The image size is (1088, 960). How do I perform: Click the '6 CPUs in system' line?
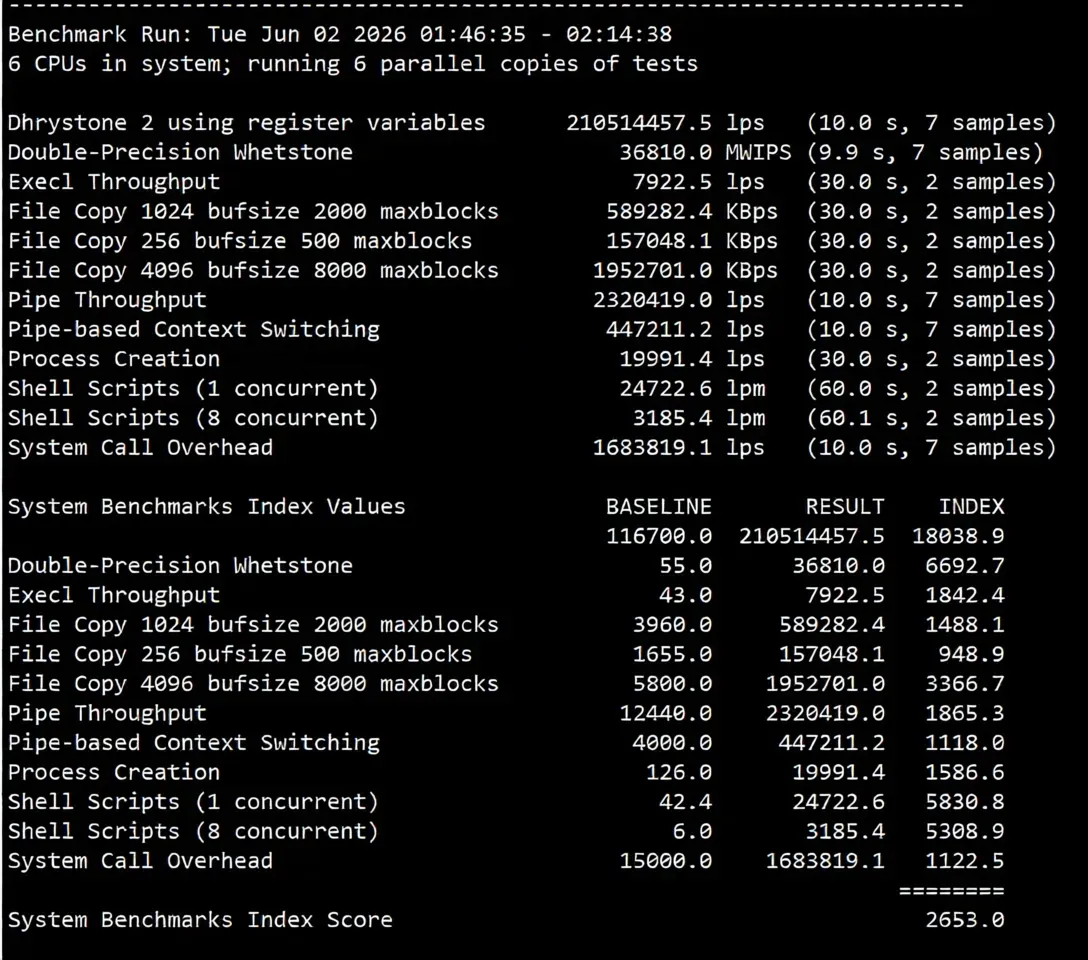point(352,64)
